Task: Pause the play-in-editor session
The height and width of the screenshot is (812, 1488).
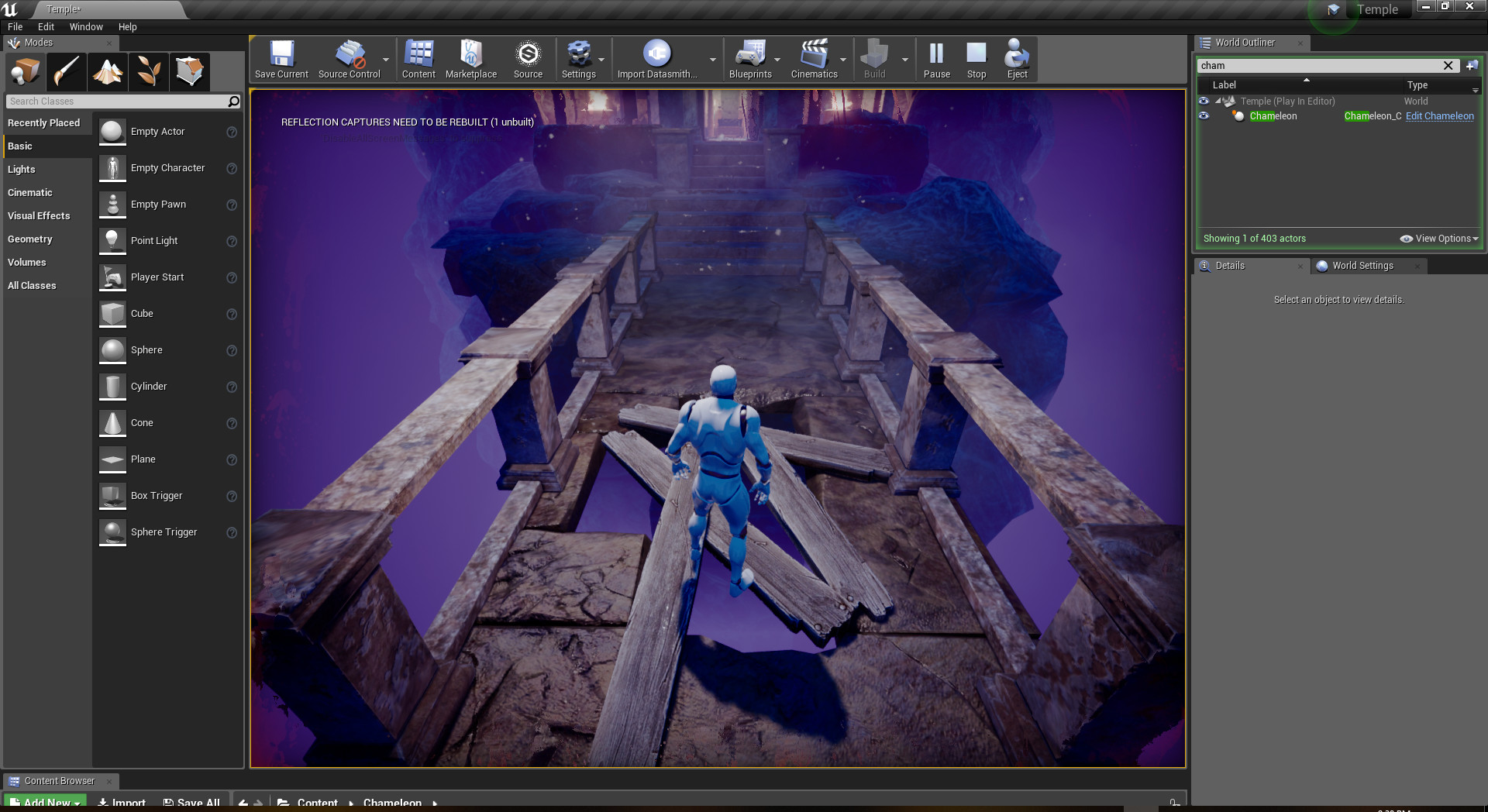Action: [936, 58]
